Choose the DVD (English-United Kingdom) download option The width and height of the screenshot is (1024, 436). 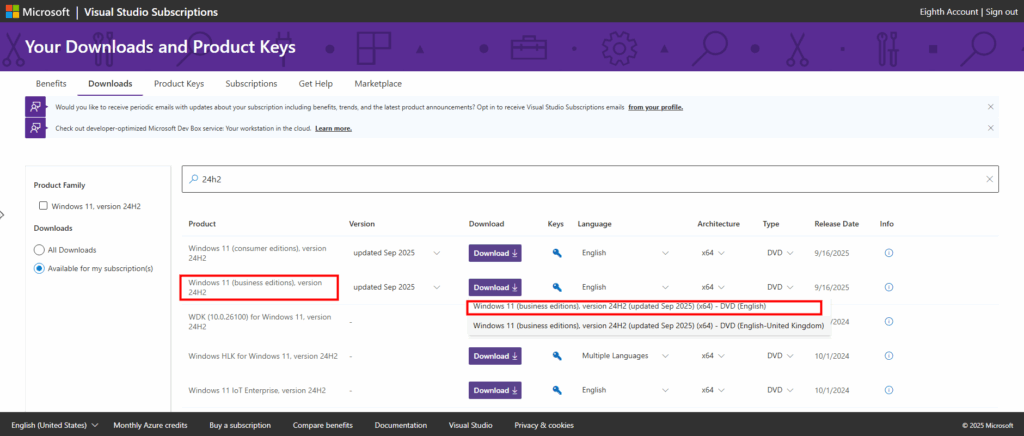pos(648,325)
